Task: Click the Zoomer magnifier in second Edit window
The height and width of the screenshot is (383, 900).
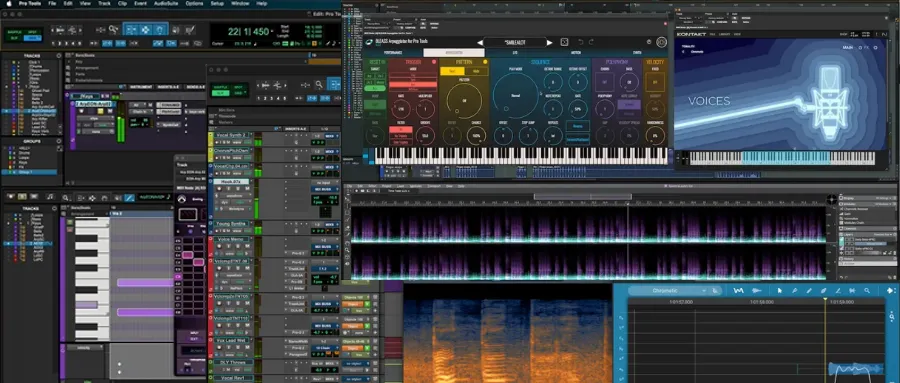Action: coord(319,84)
